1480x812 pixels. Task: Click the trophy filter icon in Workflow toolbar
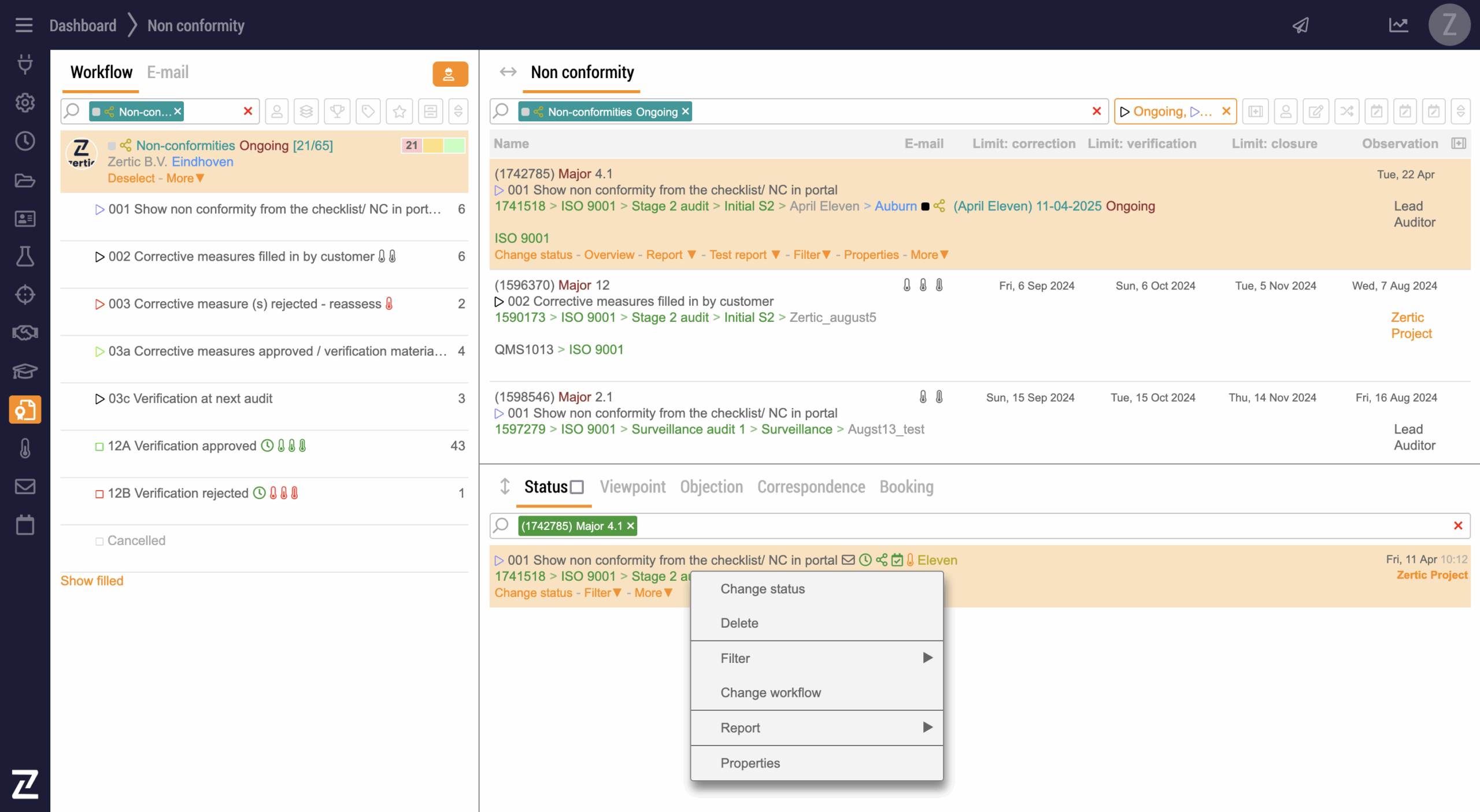point(337,112)
